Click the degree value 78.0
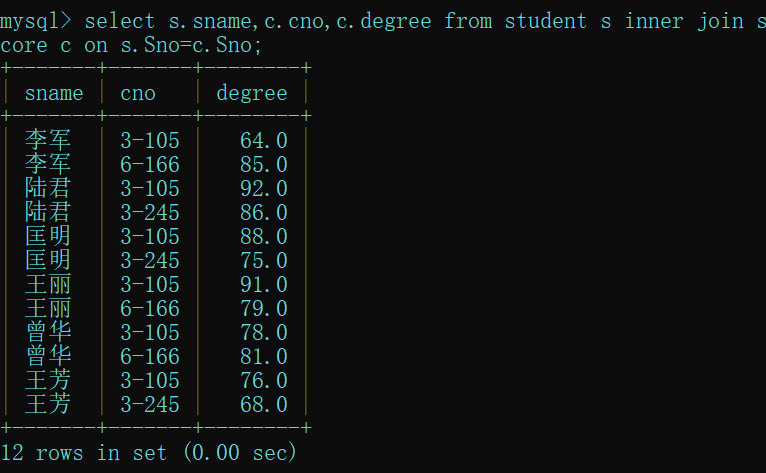 click(263, 332)
